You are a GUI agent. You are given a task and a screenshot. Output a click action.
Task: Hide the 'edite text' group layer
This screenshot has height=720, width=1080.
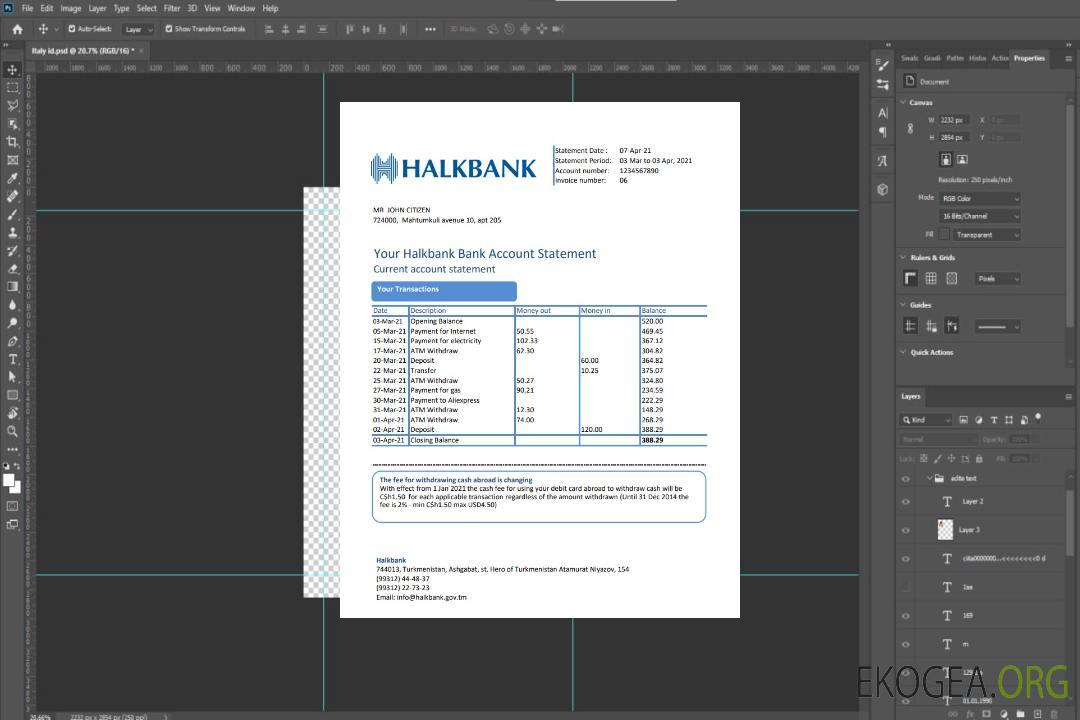[x=906, y=479]
